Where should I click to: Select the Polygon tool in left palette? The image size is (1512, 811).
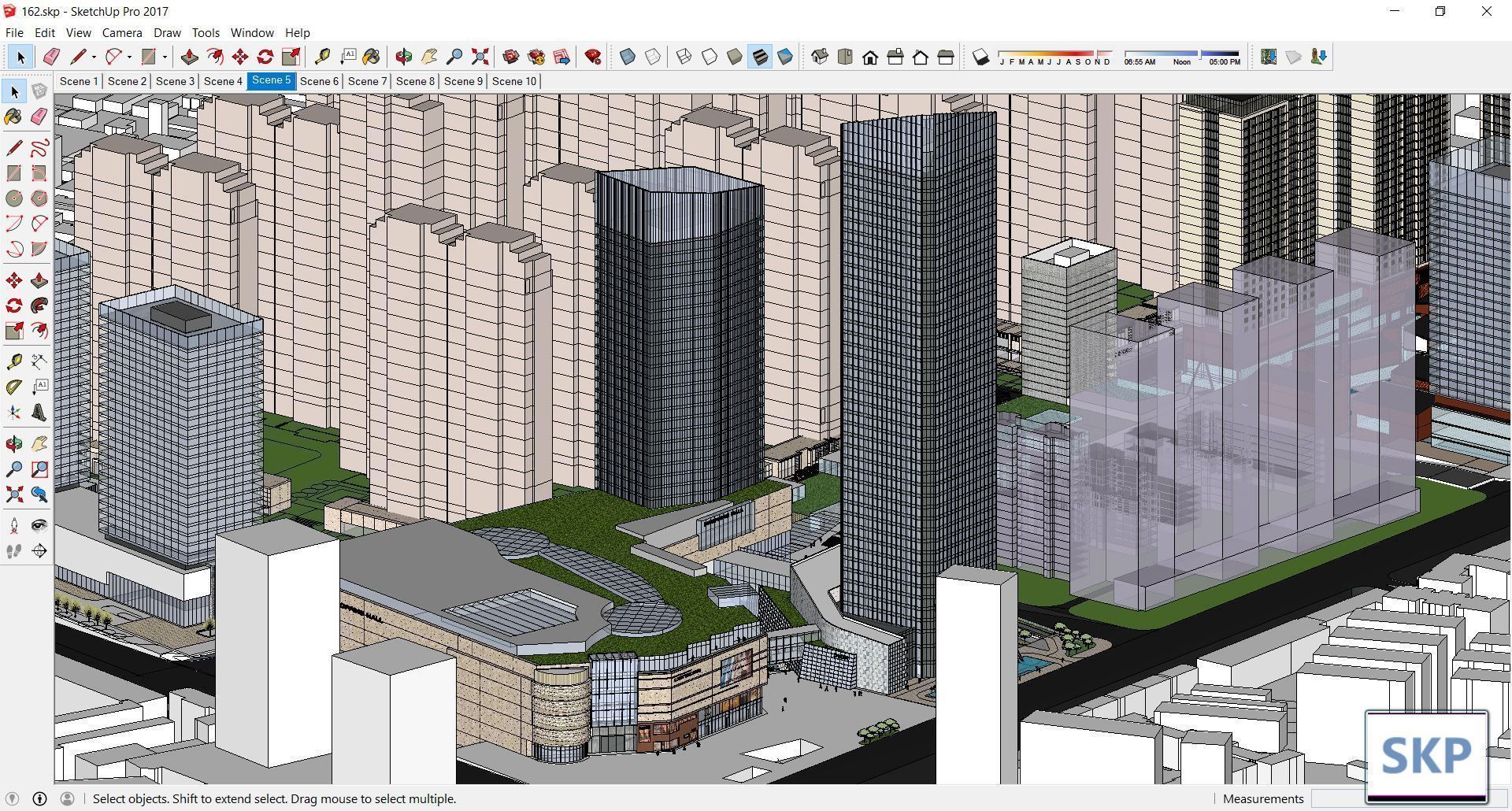[39, 198]
